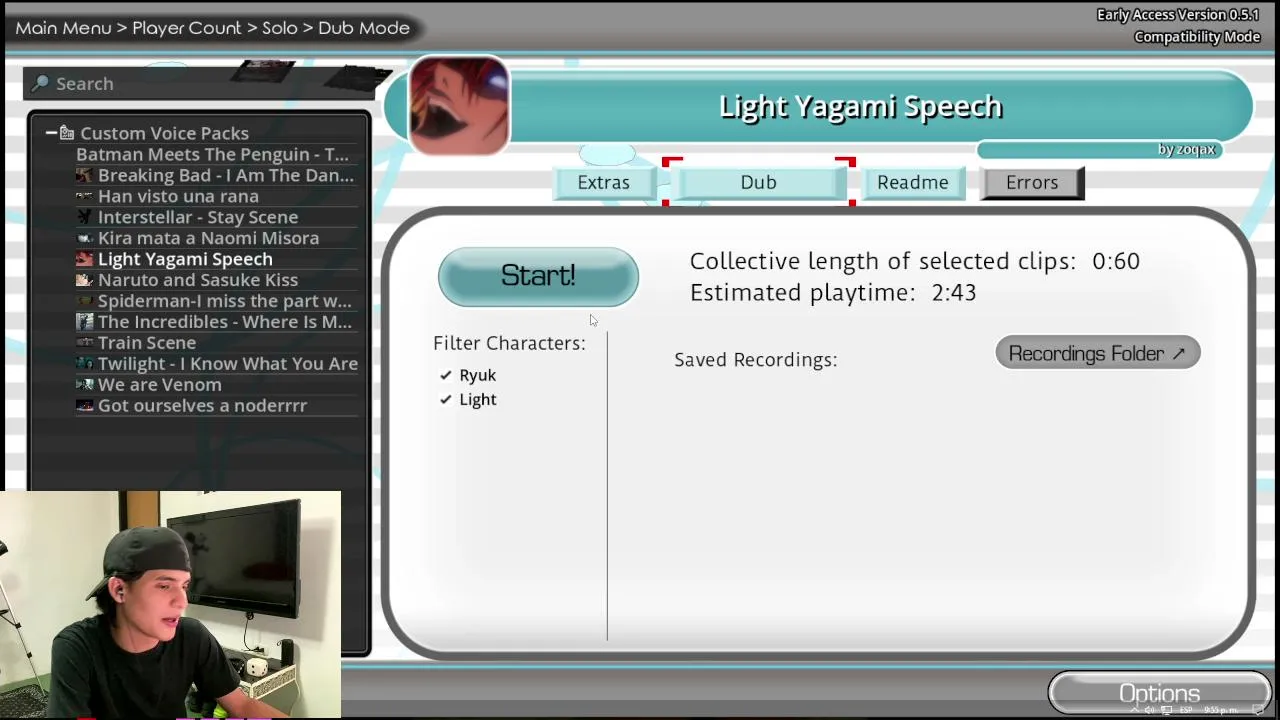This screenshot has width=1280, height=720.
Task: Open the Options menu button
Action: pos(1159,693)
